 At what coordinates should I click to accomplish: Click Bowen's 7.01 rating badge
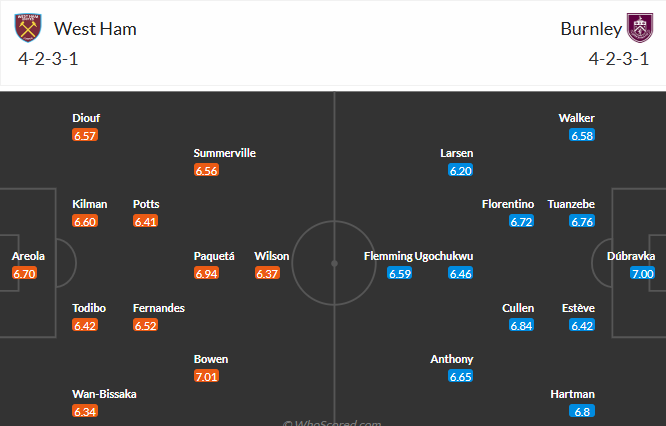pos(207,376)
